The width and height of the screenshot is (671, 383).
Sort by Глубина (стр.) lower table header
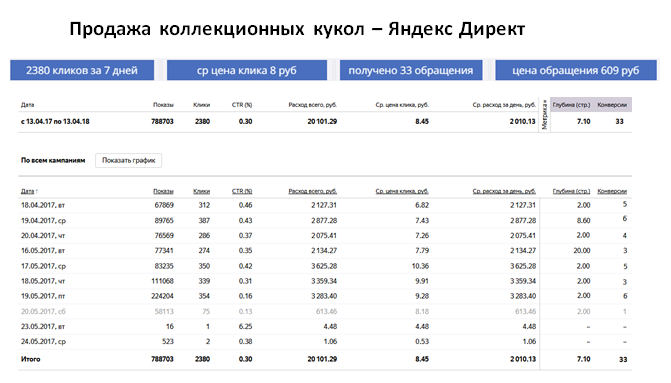571,191
